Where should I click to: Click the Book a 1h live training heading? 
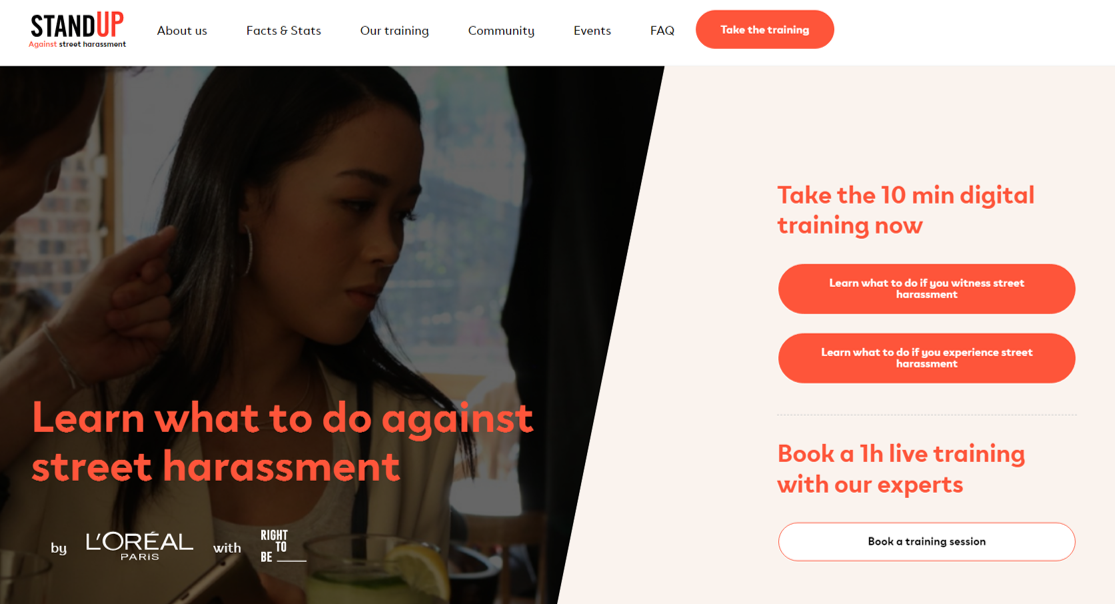(901, 469)
